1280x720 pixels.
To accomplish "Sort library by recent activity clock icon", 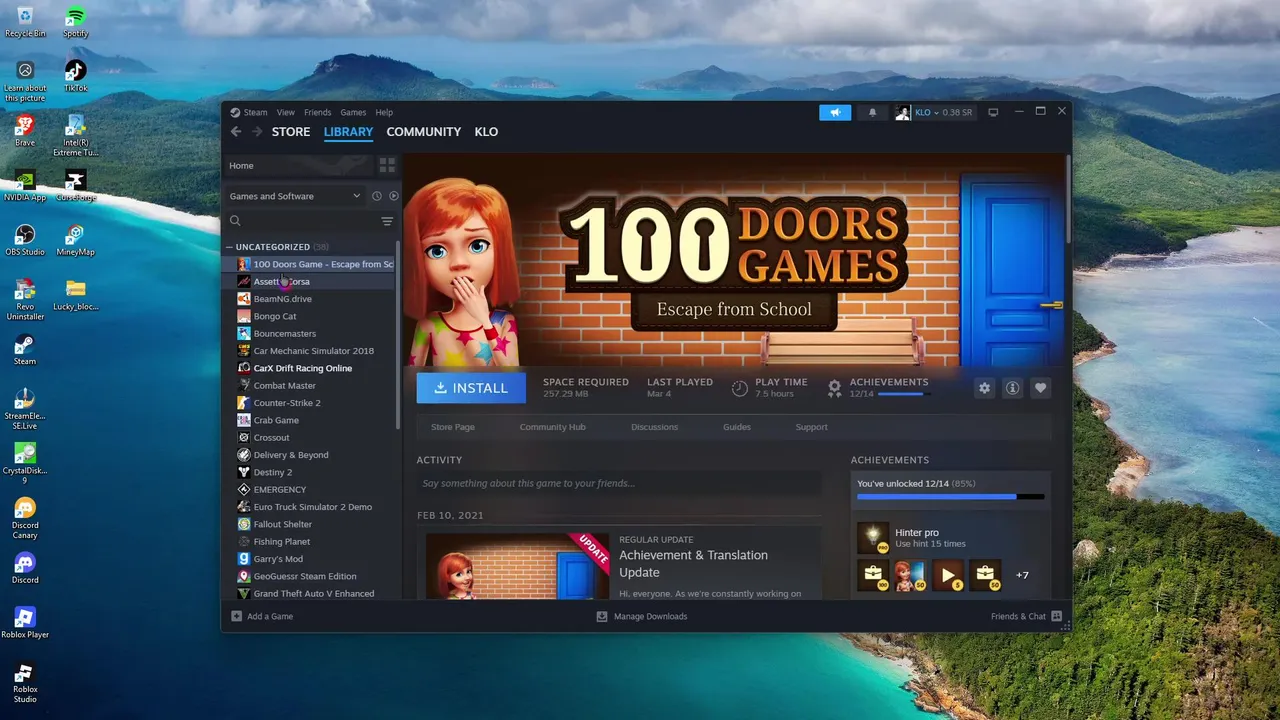I will 377,196.
